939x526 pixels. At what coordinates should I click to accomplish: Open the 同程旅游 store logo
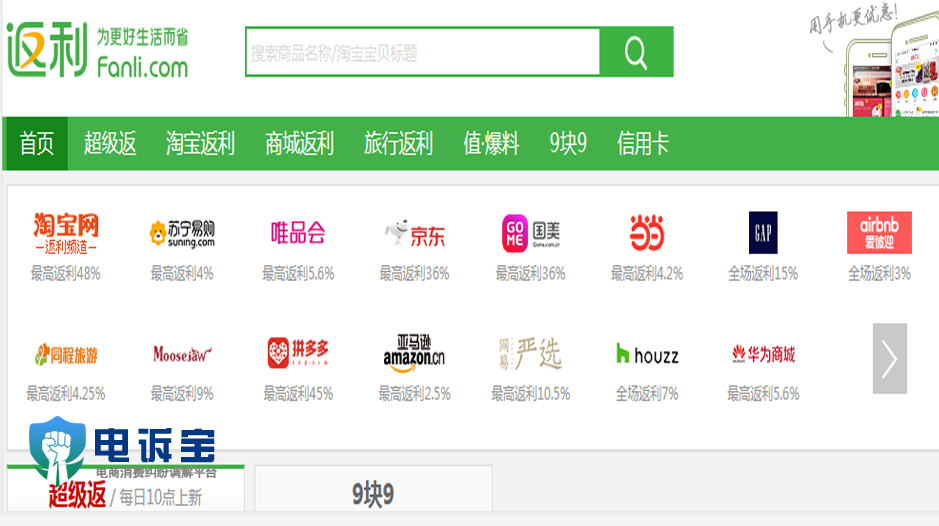pyautogui.click(x=66, y=355)
